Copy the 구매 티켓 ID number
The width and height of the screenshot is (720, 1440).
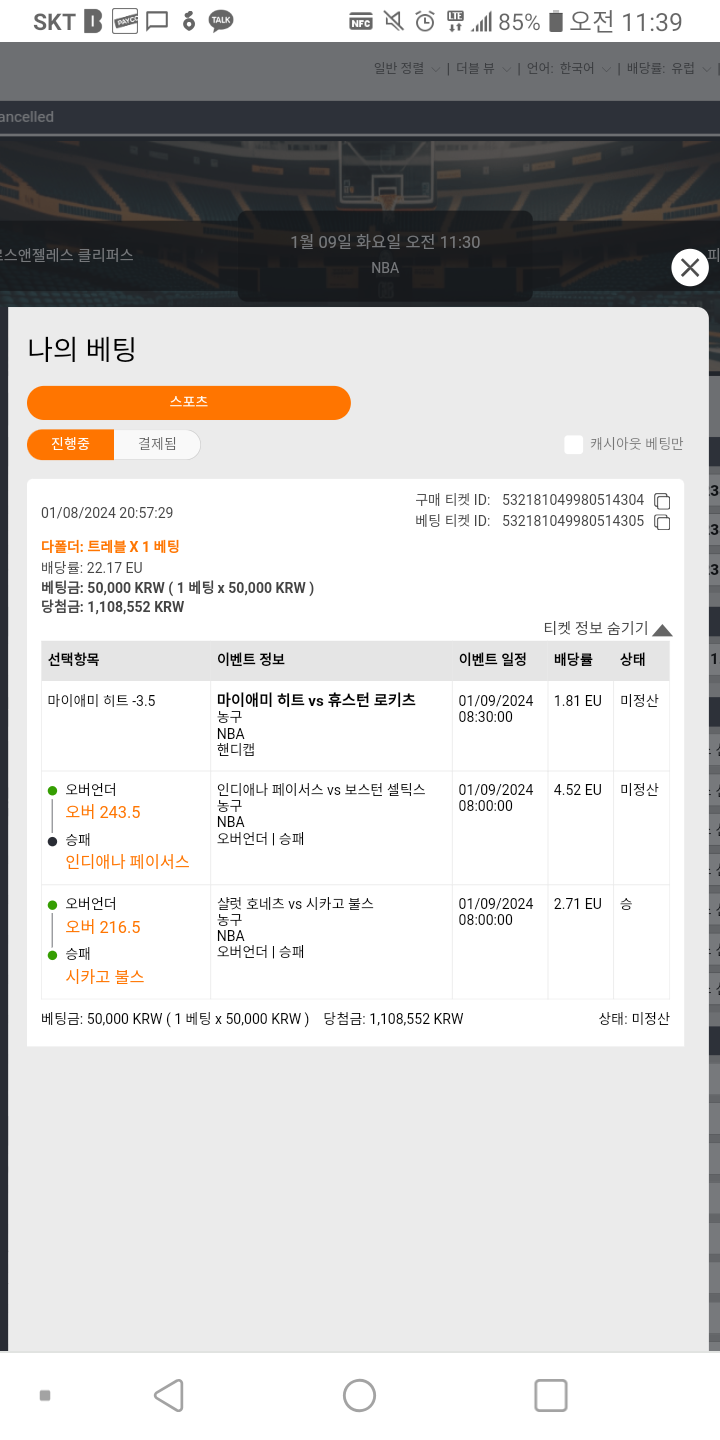tap(662, 501)
